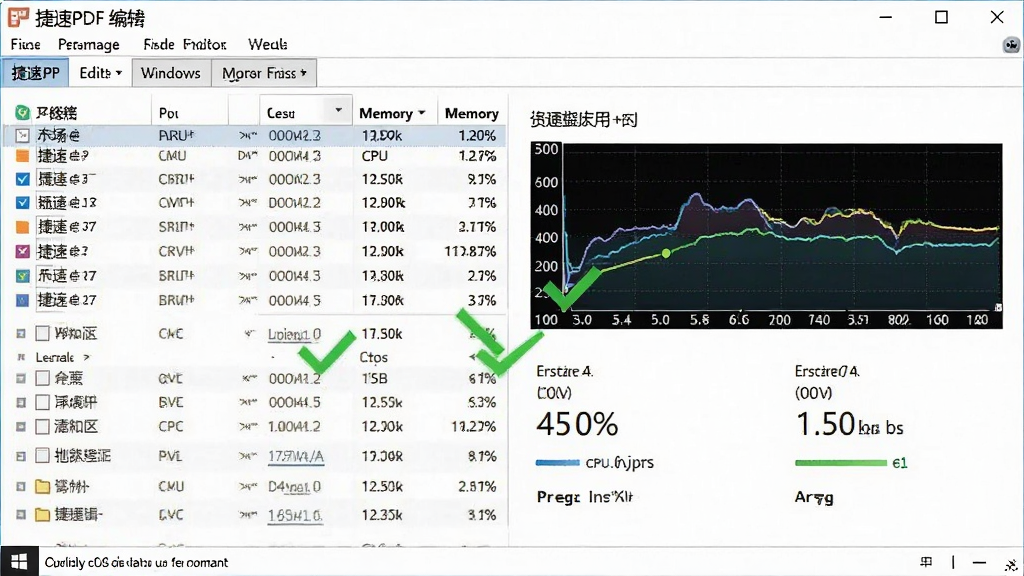Tick the checkbox in the PVL row
This screenshot has width=1024, height=576.
click(42, 456)
